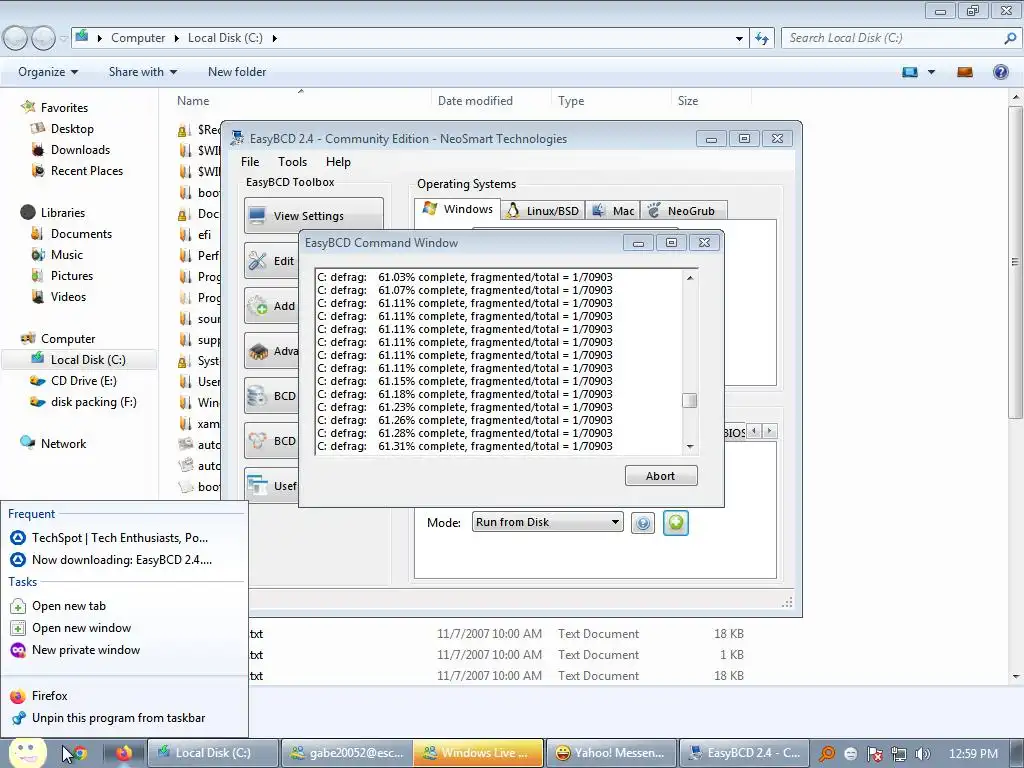This screenshot has height=768, width=1024.
Task: Click the BCD Backup database icon
Action: pos(257,396)
